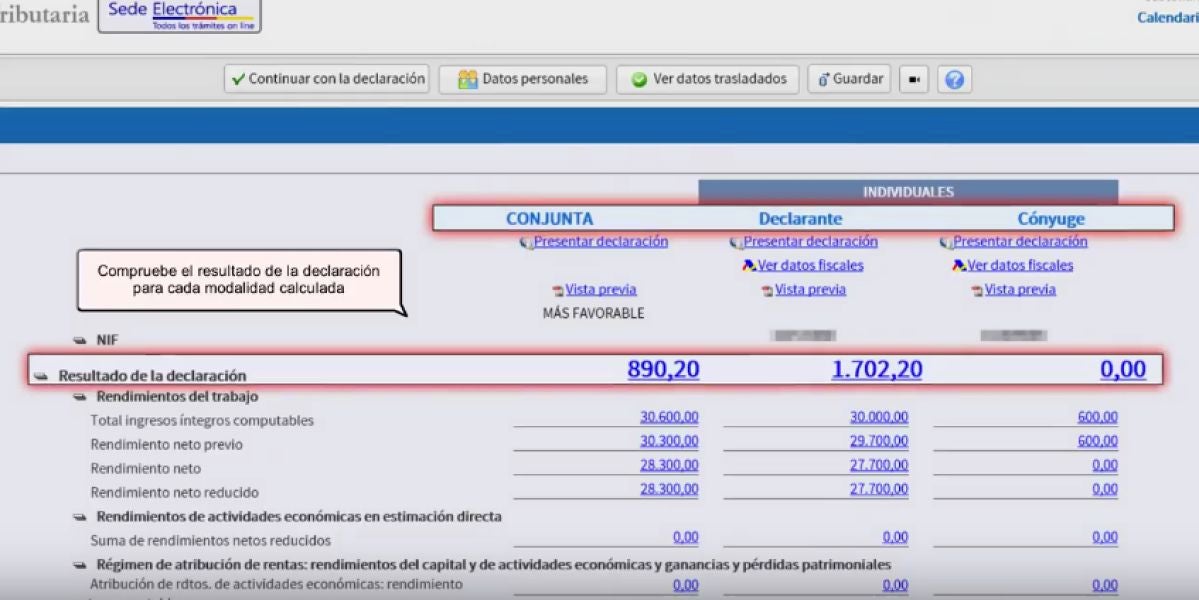Collapse Rendimientos de actividades económicas section arrow
Image resolution: width=1199 pixels, height=600 pixels.
[79, 517]
